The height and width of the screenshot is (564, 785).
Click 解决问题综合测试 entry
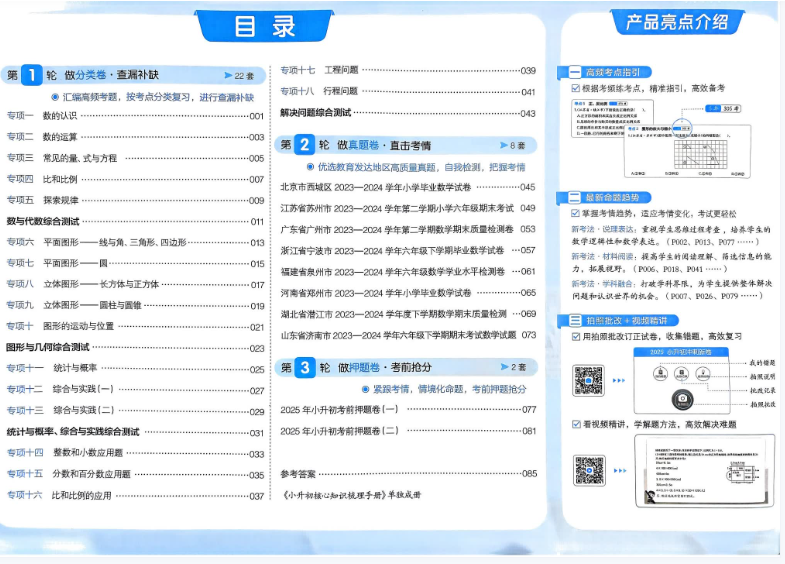pos(408,113)
